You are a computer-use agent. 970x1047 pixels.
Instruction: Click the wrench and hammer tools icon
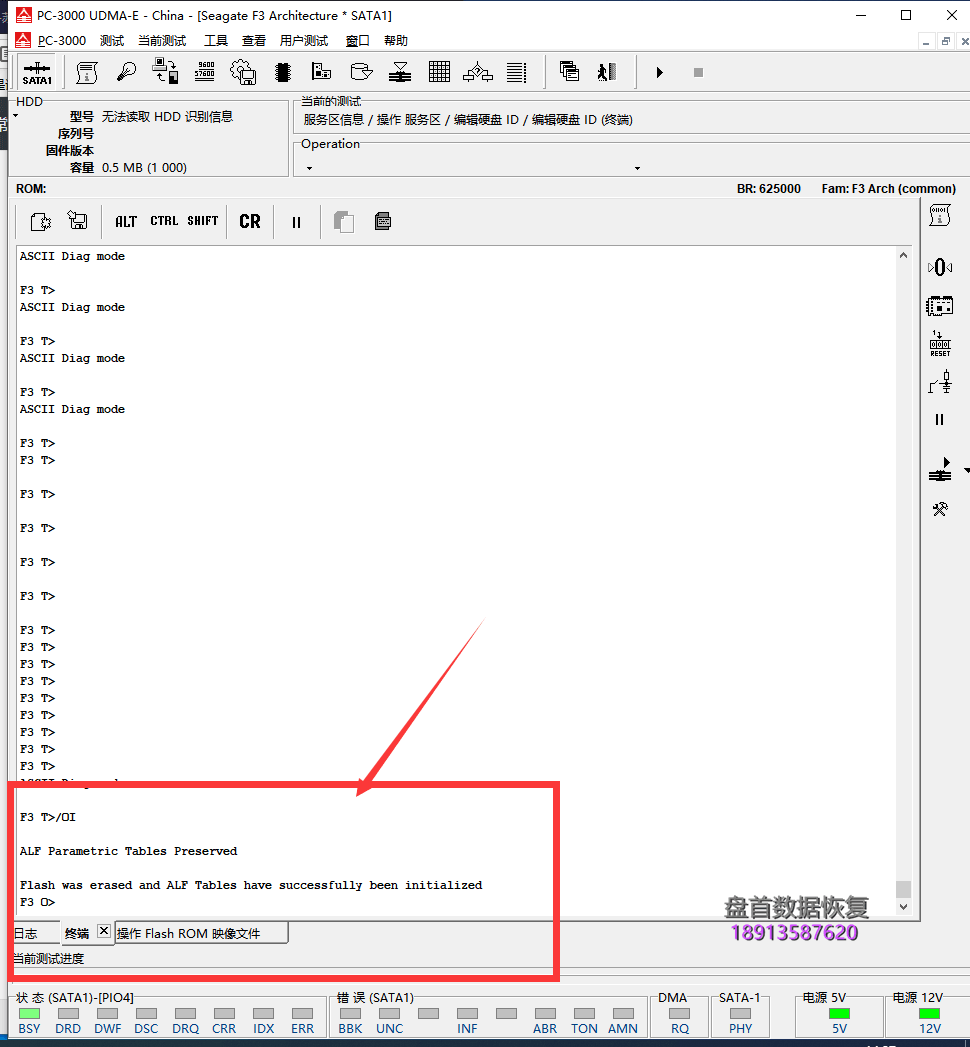pyautogui.click(x=940, y=509)
